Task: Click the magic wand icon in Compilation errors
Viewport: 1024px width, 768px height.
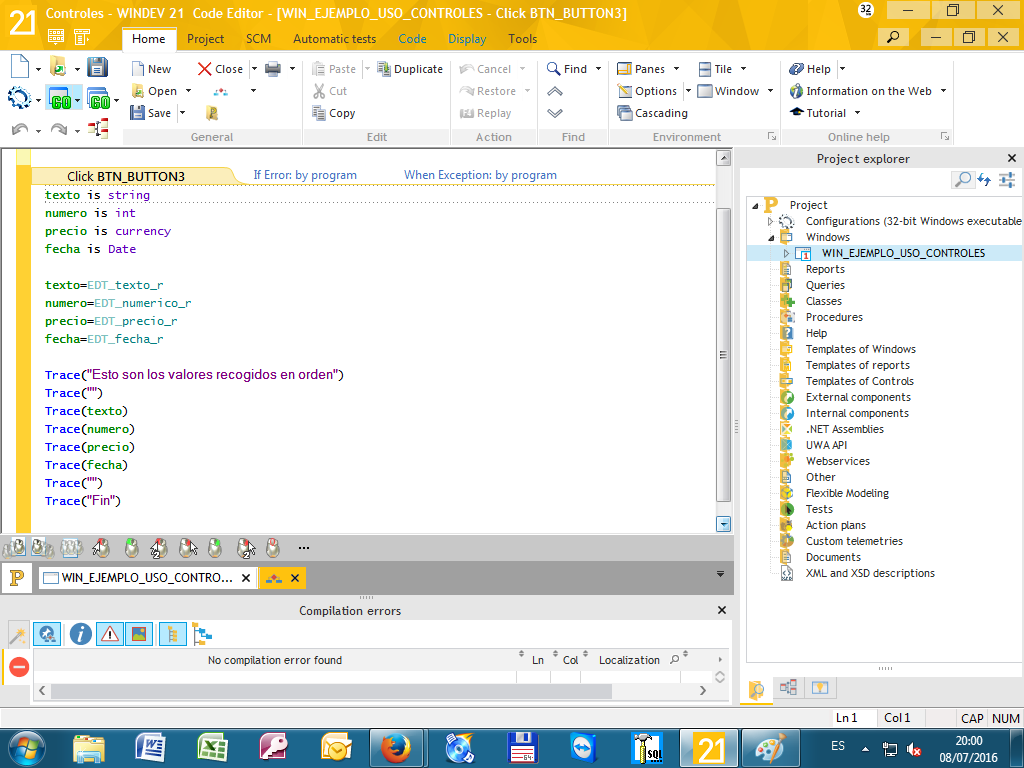Action: click(18, 634)
